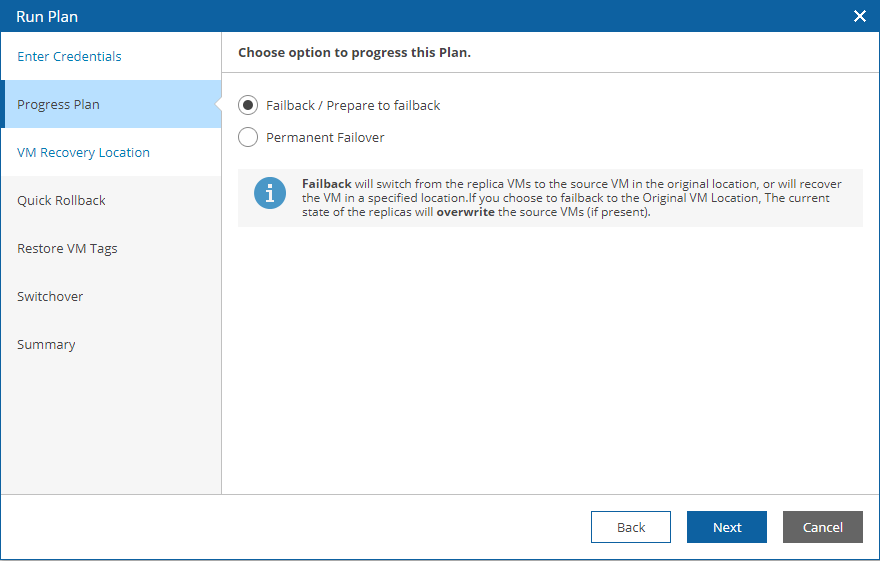Click the arrow pointer beside Progress Plan
The height and width of the screenshot is (561, 880).
(218, 104)
